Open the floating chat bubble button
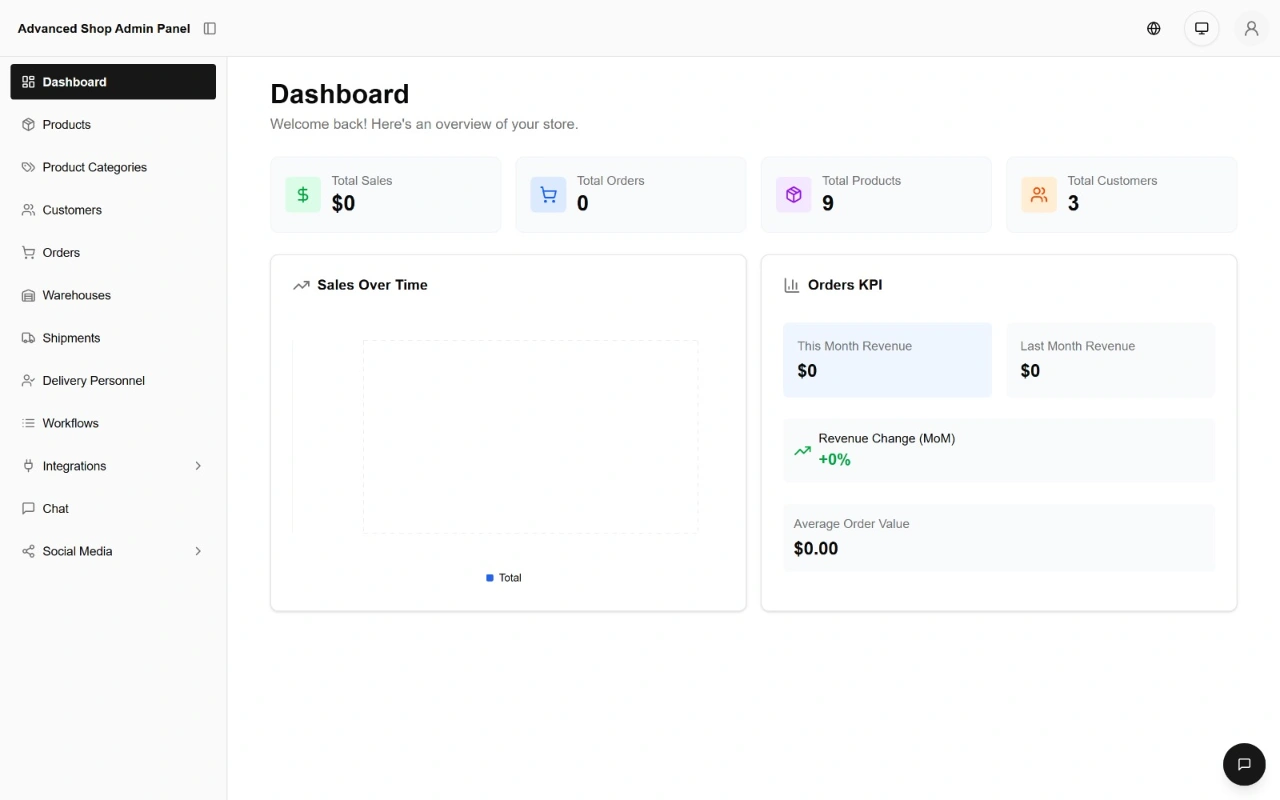 tap(1244, 764)
